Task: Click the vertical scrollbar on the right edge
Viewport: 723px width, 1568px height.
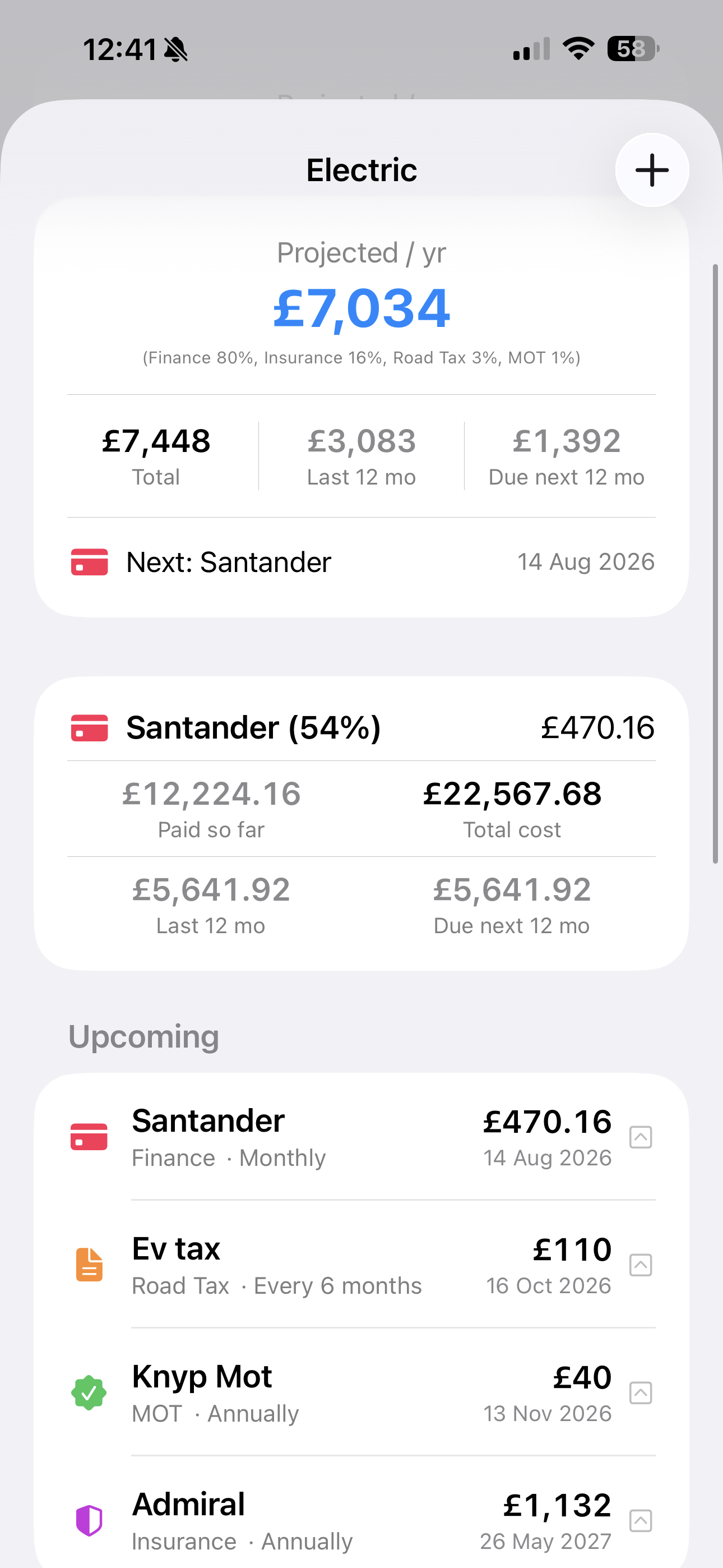Action: coord(716,564)
